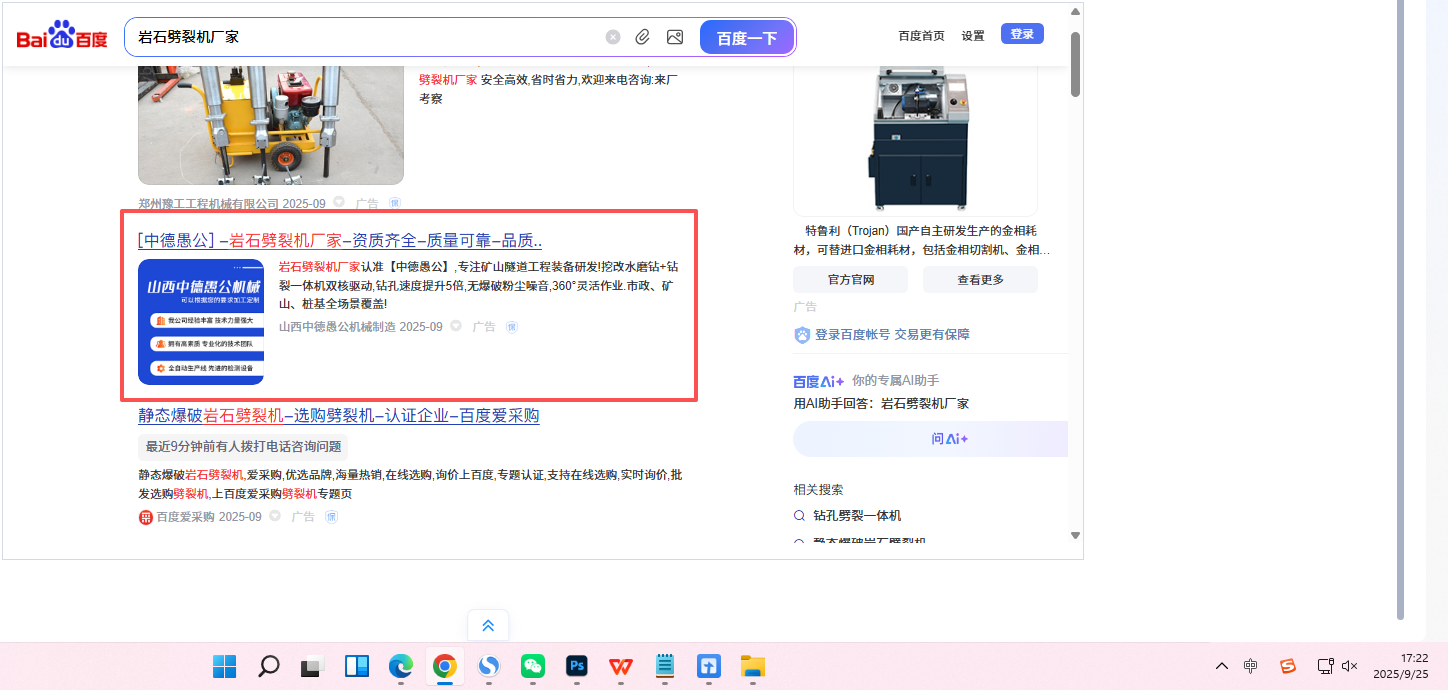This screenshot has height=690, width=1448.
Task: Clear the search box text
Action: point(613,37)
